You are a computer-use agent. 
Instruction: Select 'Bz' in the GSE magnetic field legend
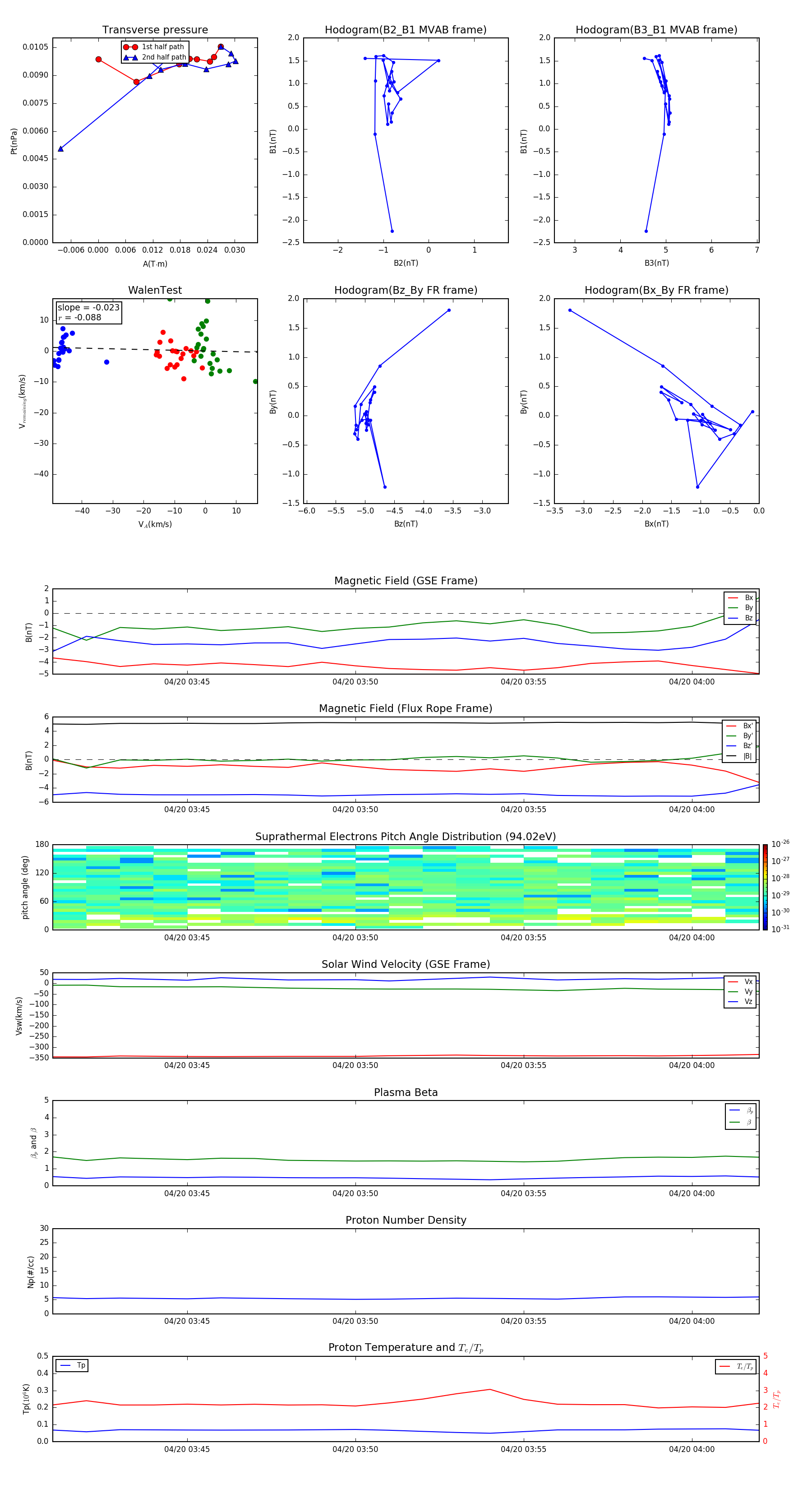click(741, 618)
